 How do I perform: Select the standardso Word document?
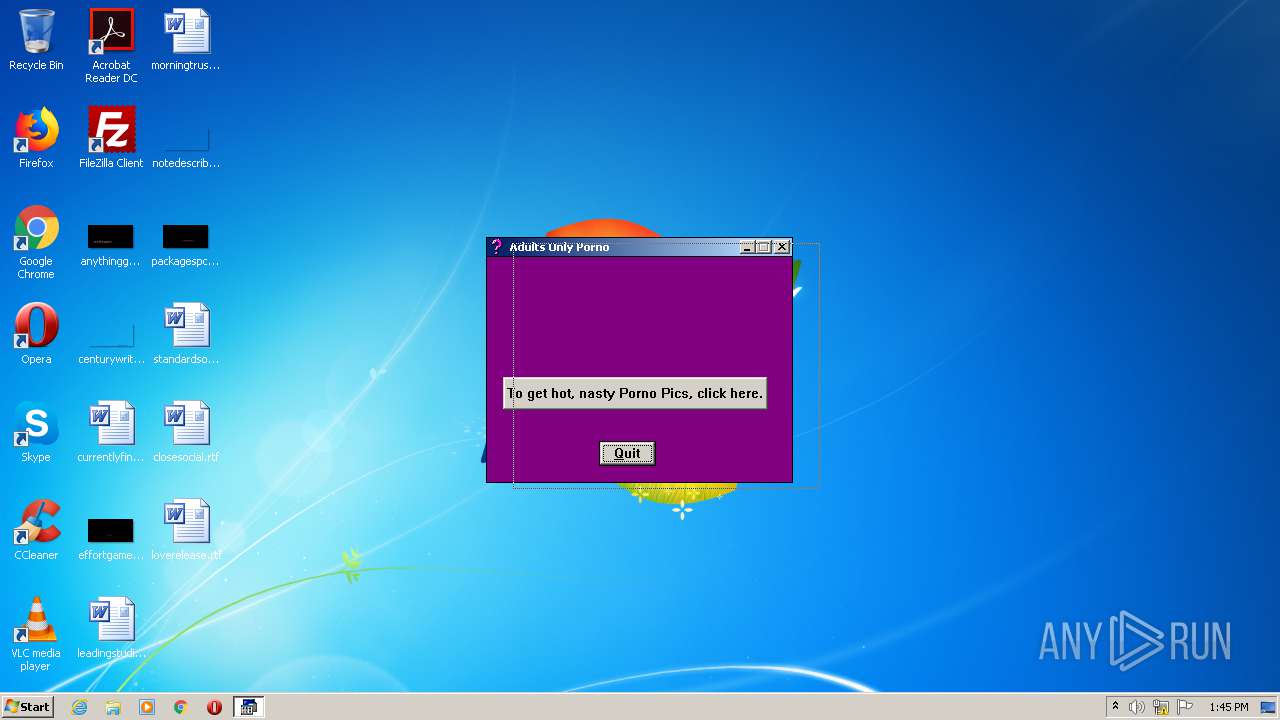tap(186, 334)
